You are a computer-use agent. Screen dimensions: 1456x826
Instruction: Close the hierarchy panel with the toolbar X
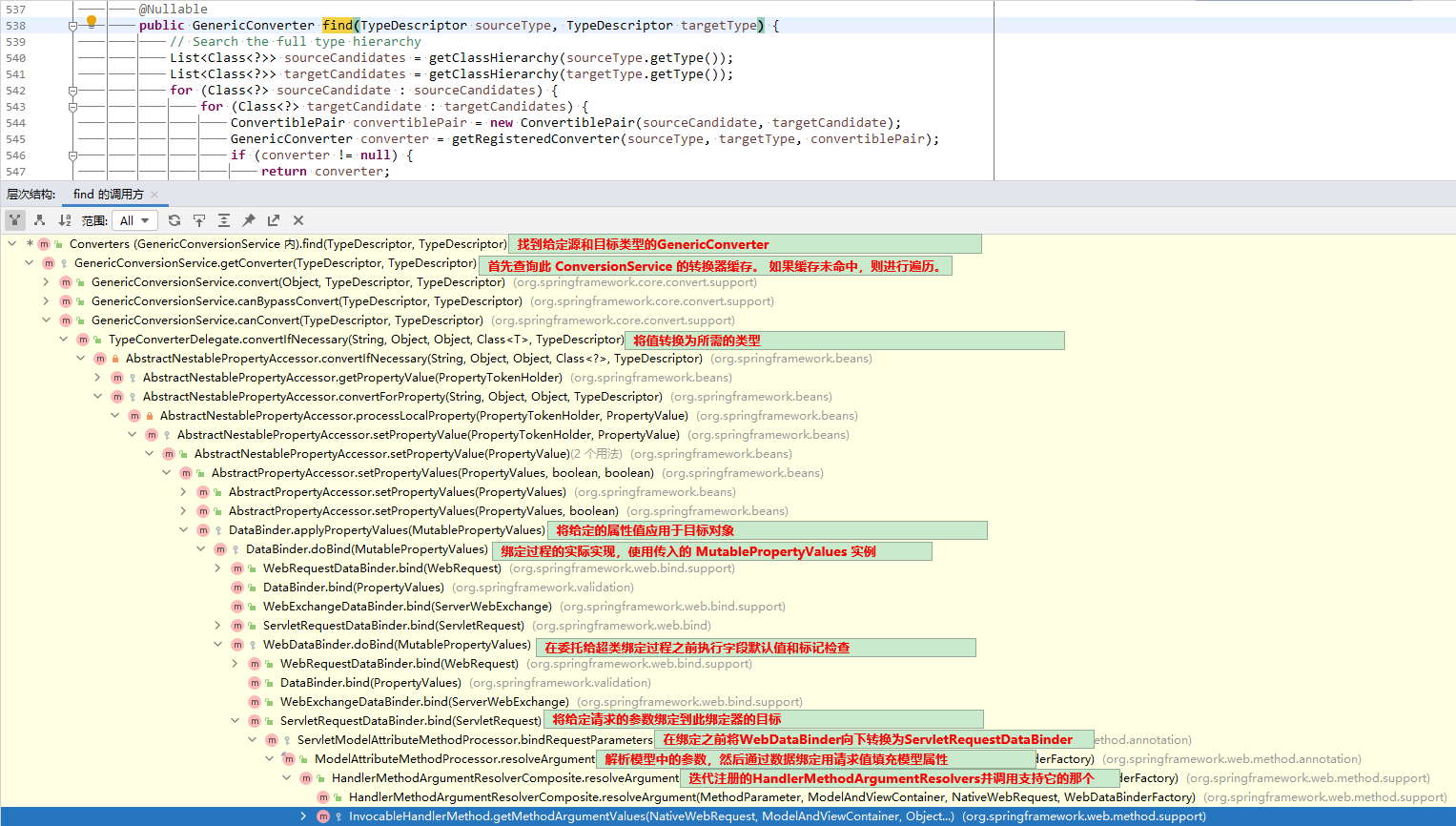[x=298, y=220]
